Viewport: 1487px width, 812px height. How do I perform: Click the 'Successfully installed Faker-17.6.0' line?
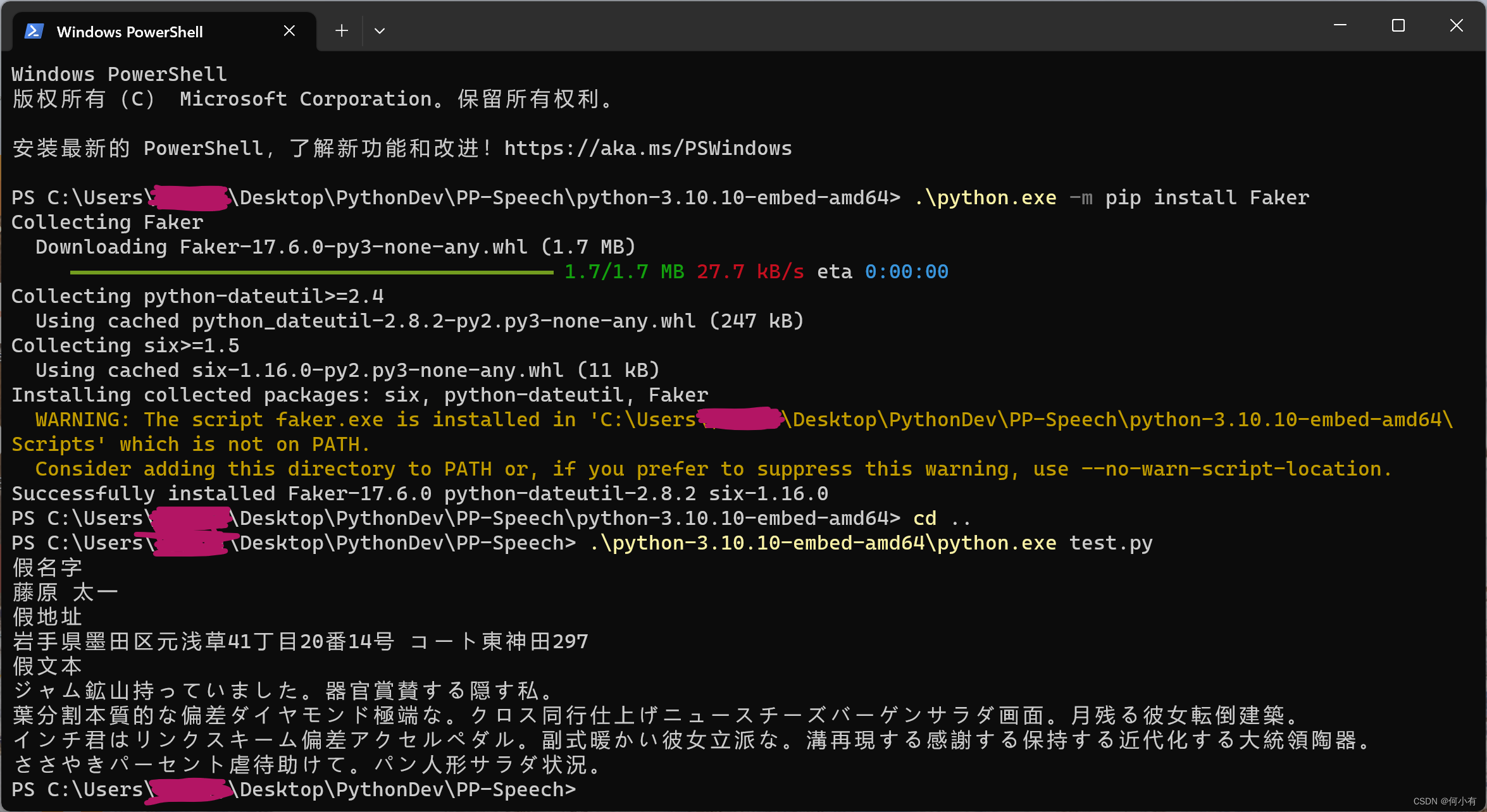point(221,494)
